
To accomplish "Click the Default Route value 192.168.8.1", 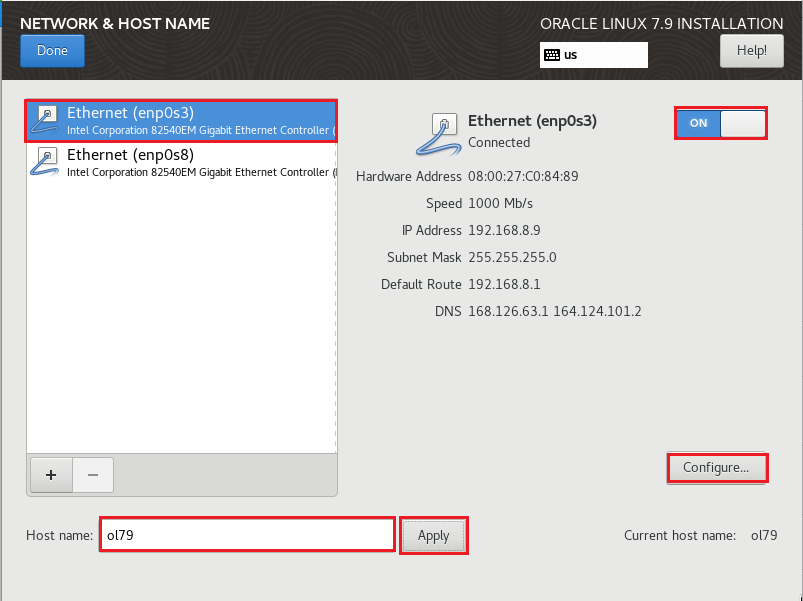I will point(504,284).
